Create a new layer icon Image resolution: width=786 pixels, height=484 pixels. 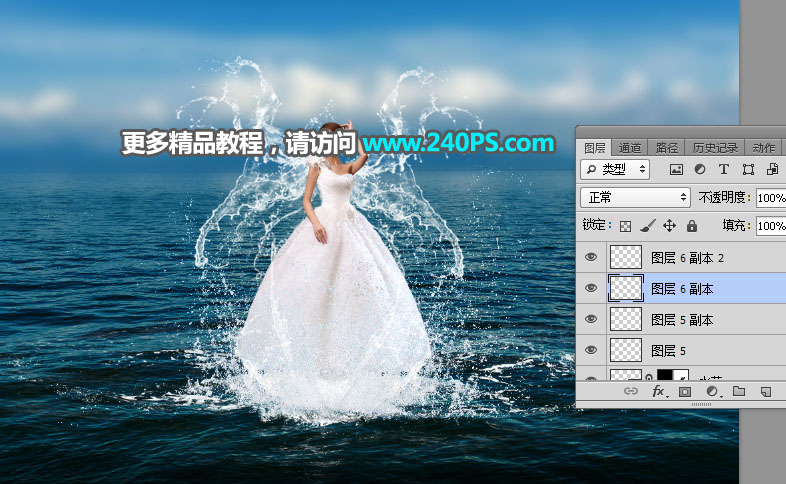click(x=765, y=392)
